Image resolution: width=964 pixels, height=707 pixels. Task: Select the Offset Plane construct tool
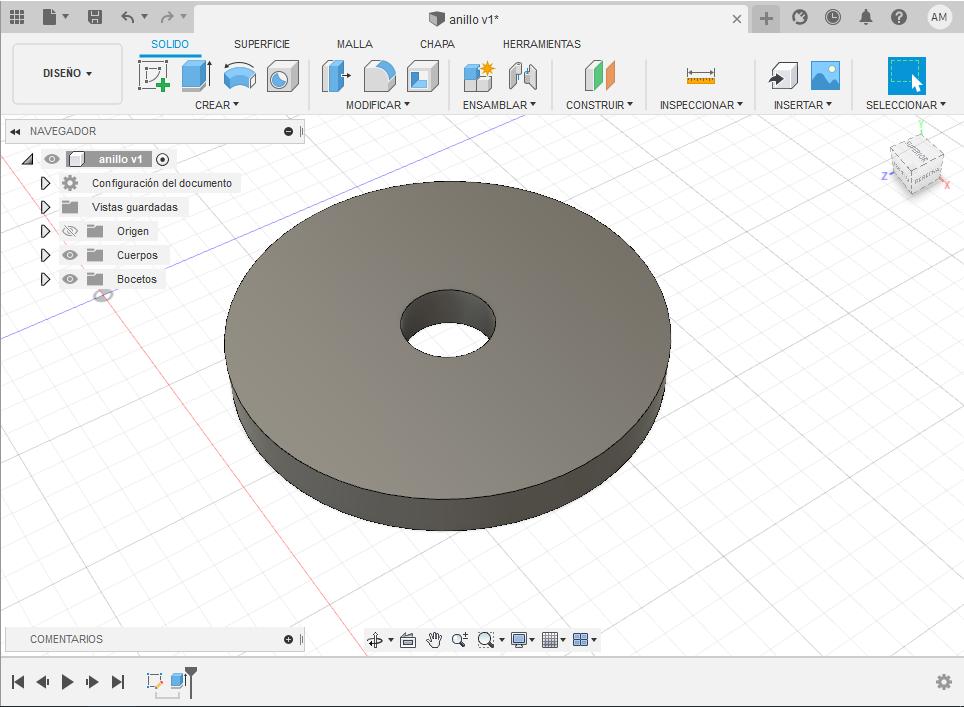click(x=599, y=76)
